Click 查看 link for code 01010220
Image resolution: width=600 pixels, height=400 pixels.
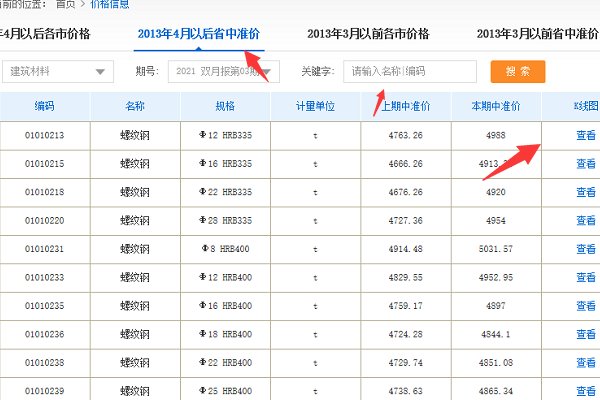586,220
